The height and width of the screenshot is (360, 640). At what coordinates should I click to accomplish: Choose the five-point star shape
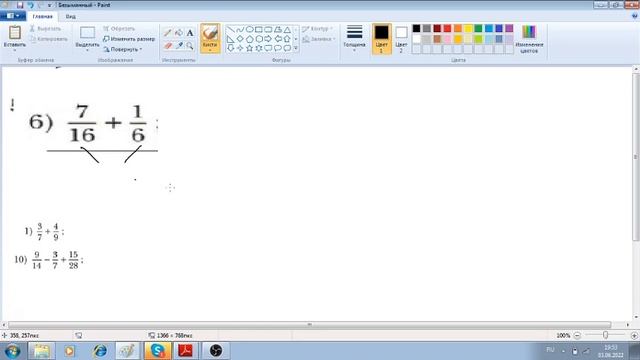(249, 48)
